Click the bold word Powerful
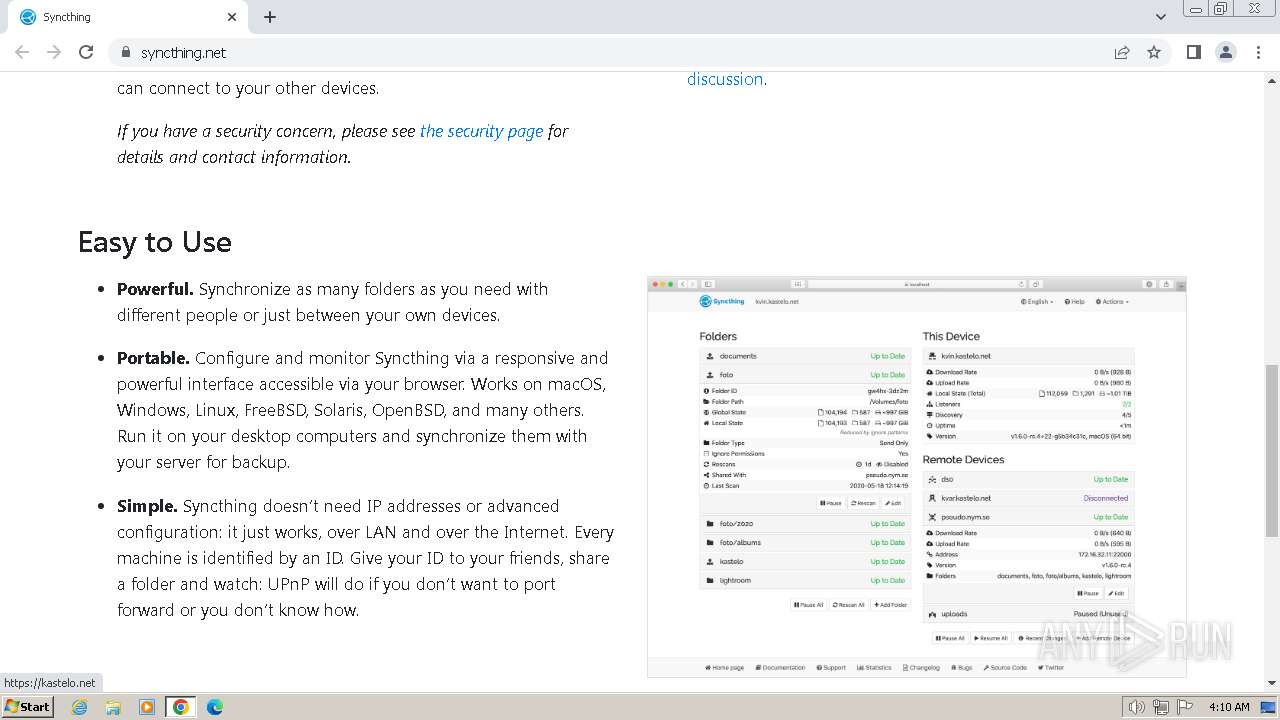The height and width of the screenshot is (720, 1280). coord(155,289)
